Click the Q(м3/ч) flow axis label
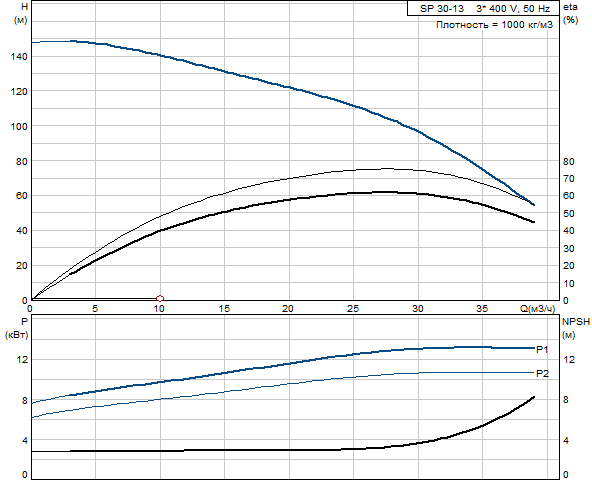Viewport: 592px width, 480px height. pos(538,309)
